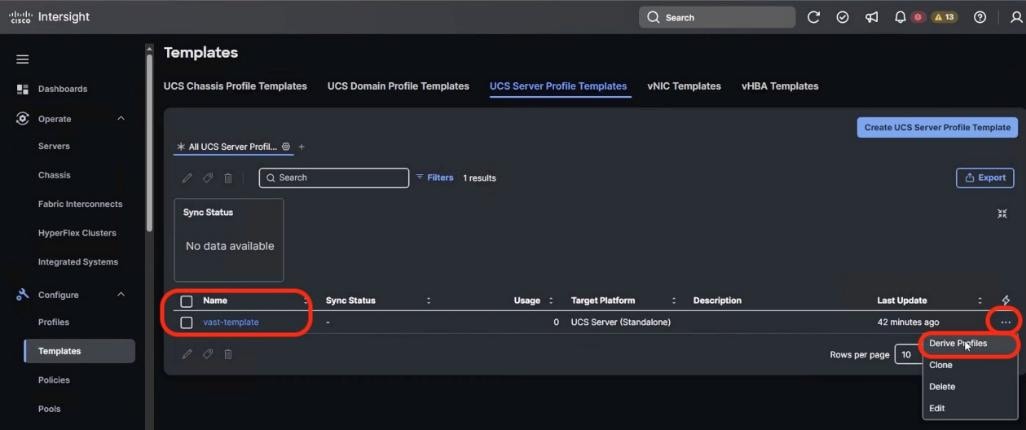The height and width of the screenshot is (430, 1026).
Task: Collapse the Operate section chevron
Action: click(x=120, y=118)
